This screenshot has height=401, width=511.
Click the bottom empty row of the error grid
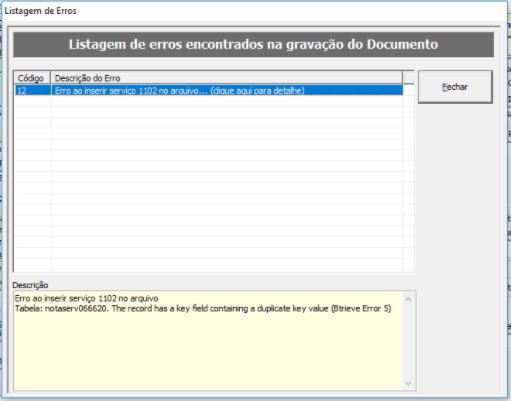(x=209, y=265)
